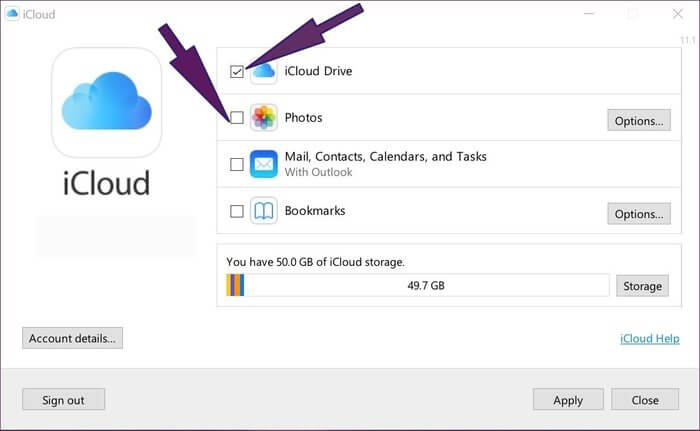
Task: Click the Photos pinwheel icon
Action: (x=263, y=118)
